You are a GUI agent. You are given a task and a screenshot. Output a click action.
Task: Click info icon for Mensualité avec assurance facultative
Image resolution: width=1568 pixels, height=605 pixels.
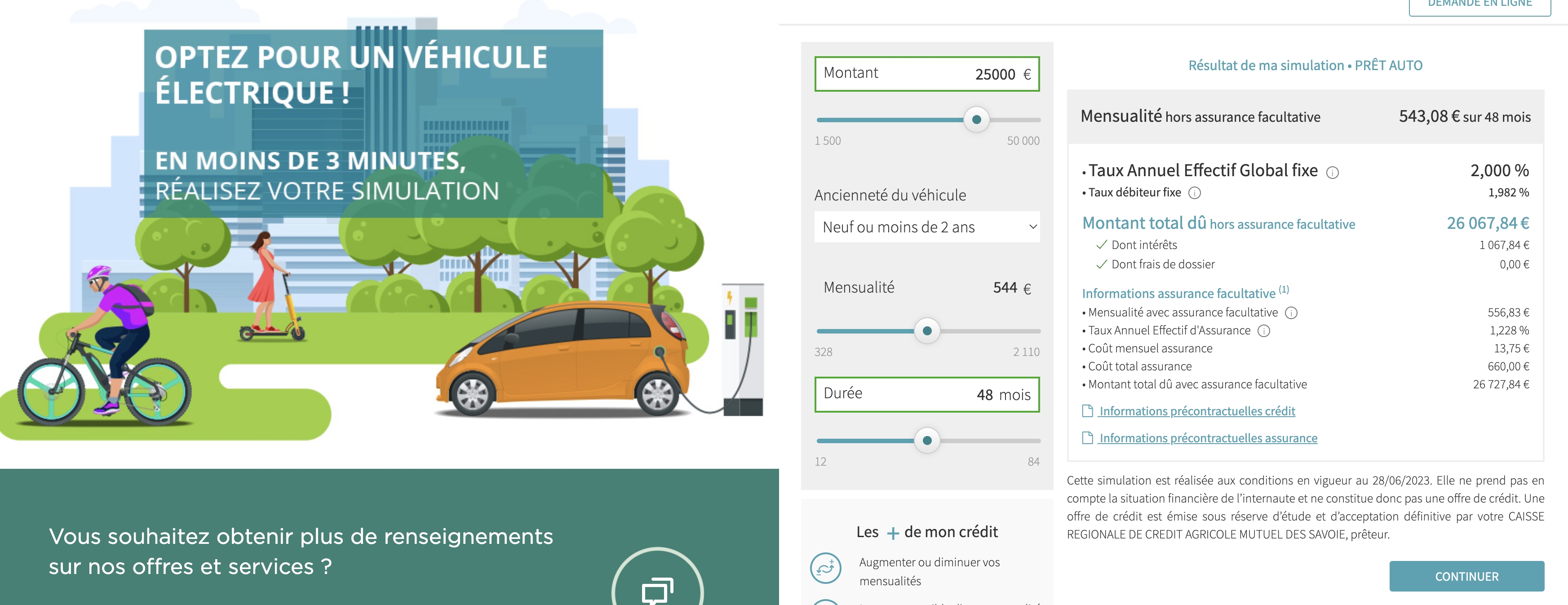tap(1290, 313)
